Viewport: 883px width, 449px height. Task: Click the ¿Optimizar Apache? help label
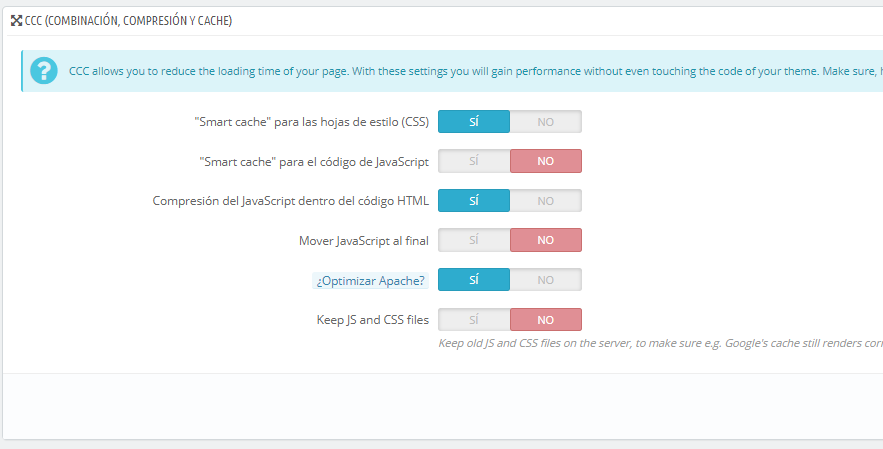(371, 281)
